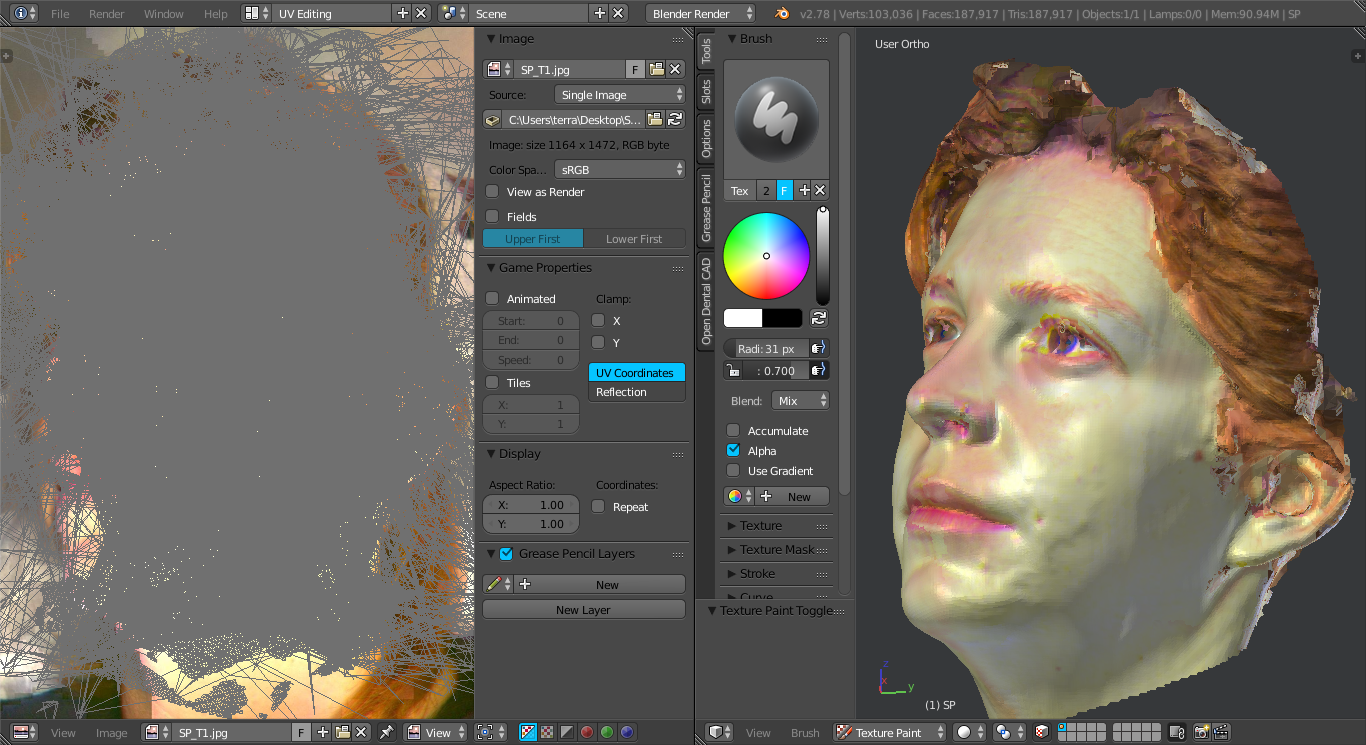1366x745 pixels.
Task: Switch to the Slots tab
Action: [706, 92]
